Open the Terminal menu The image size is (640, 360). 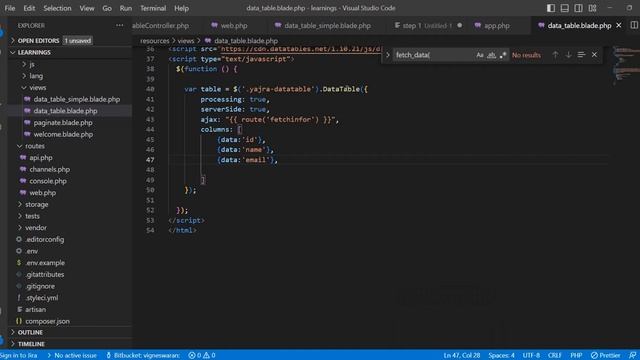(153, 8)
